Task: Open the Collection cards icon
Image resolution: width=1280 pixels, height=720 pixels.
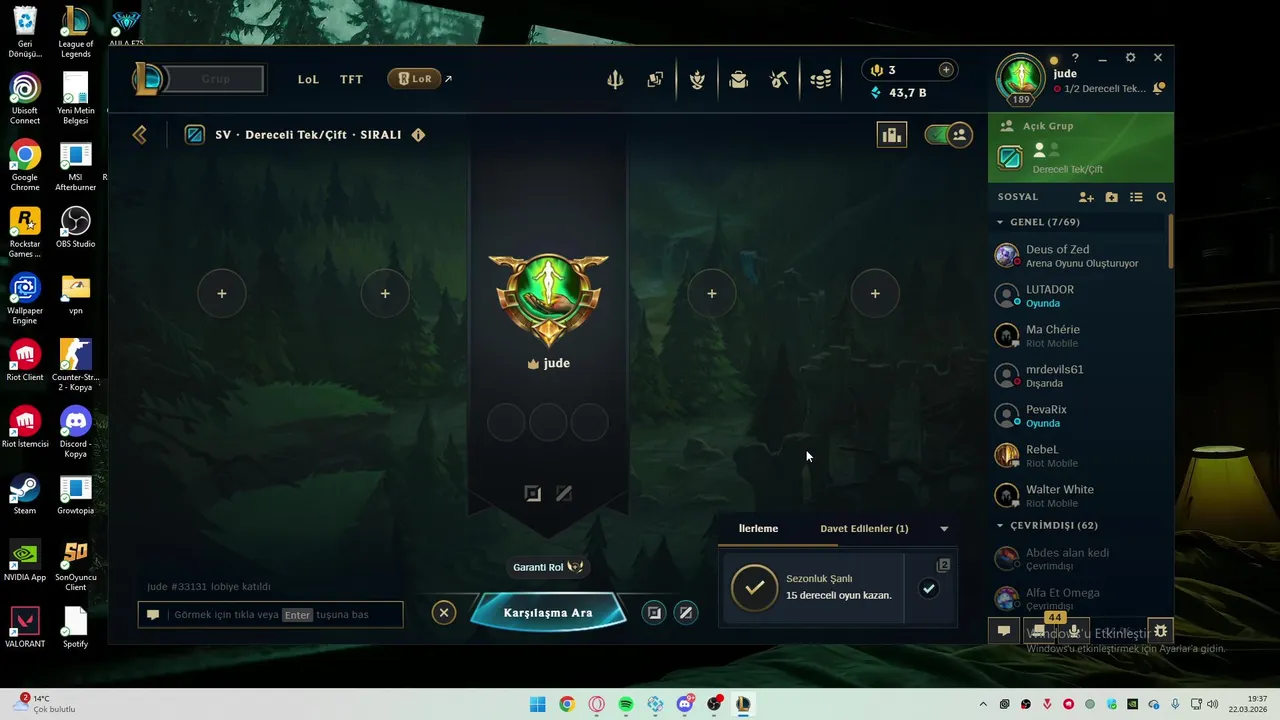Action: 655,79
